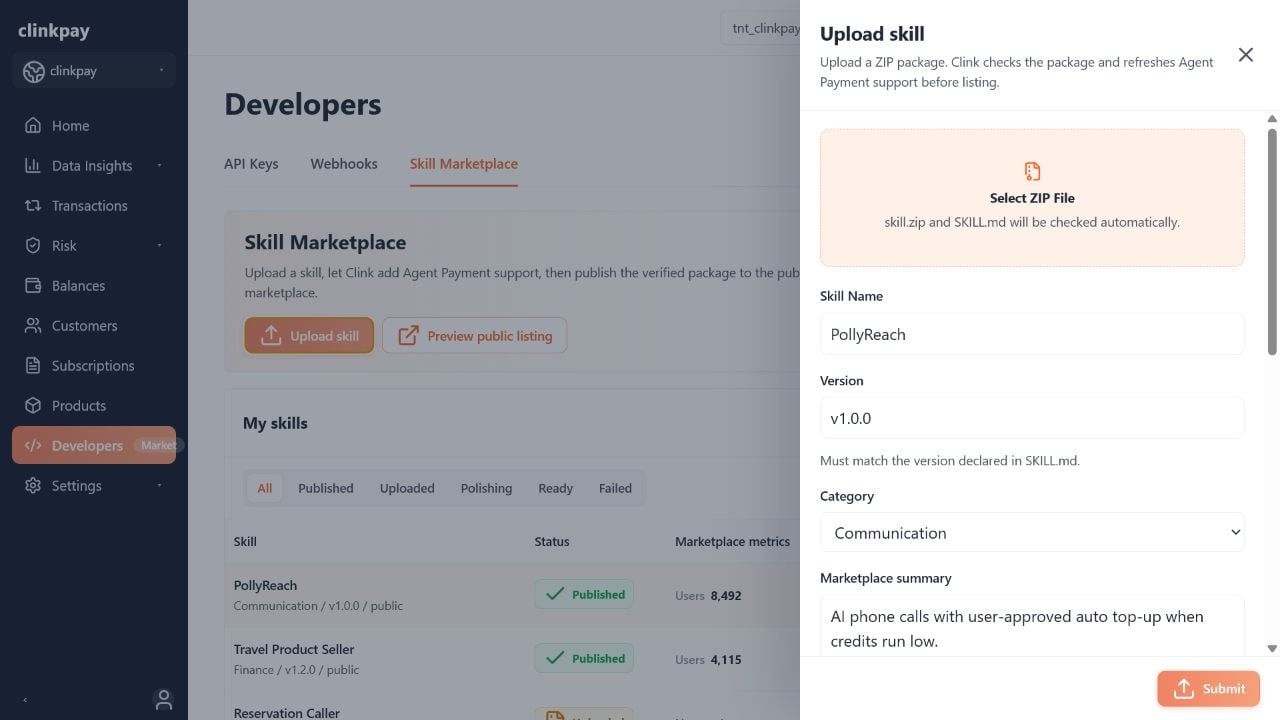Image resolution: width=1280 pixels, height=720 pixels.
Task: Open Transactions in the sidebar
Action: (94, 206)
